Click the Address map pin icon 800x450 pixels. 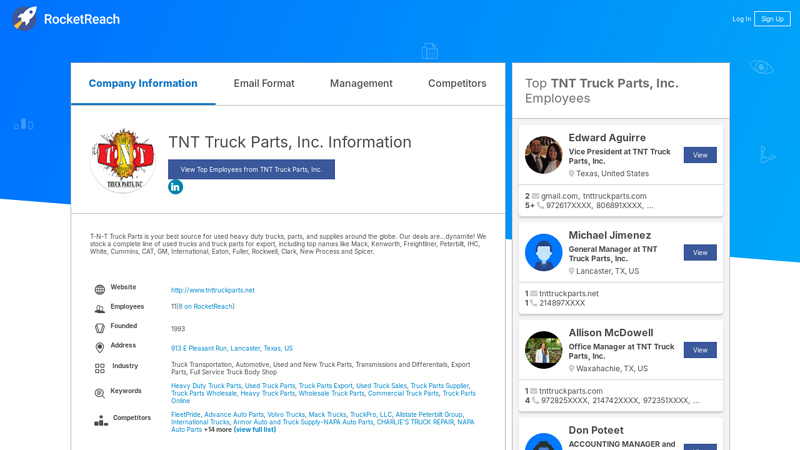point(99,347)
